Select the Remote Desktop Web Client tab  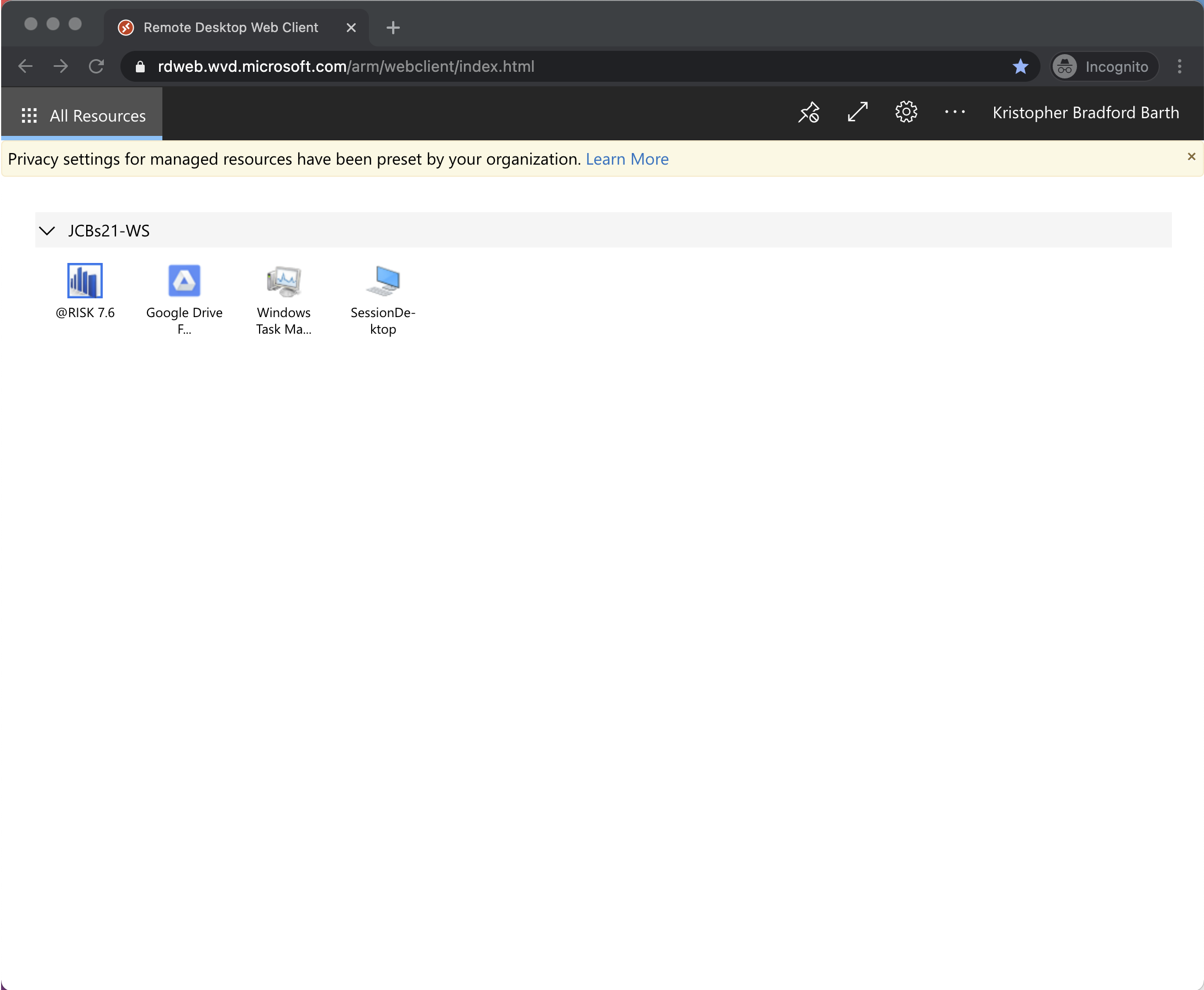[236, 28]
